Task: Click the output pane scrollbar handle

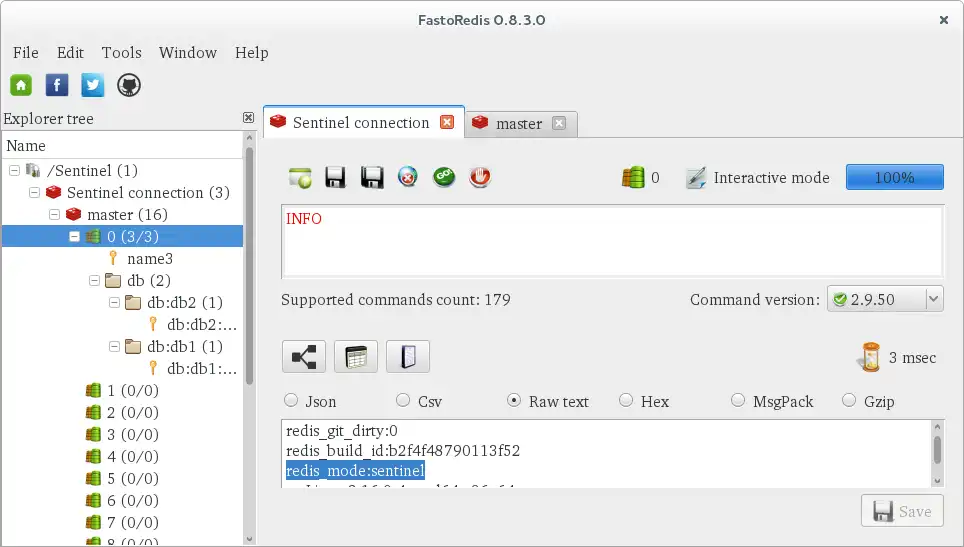Action: pos(937,449)
